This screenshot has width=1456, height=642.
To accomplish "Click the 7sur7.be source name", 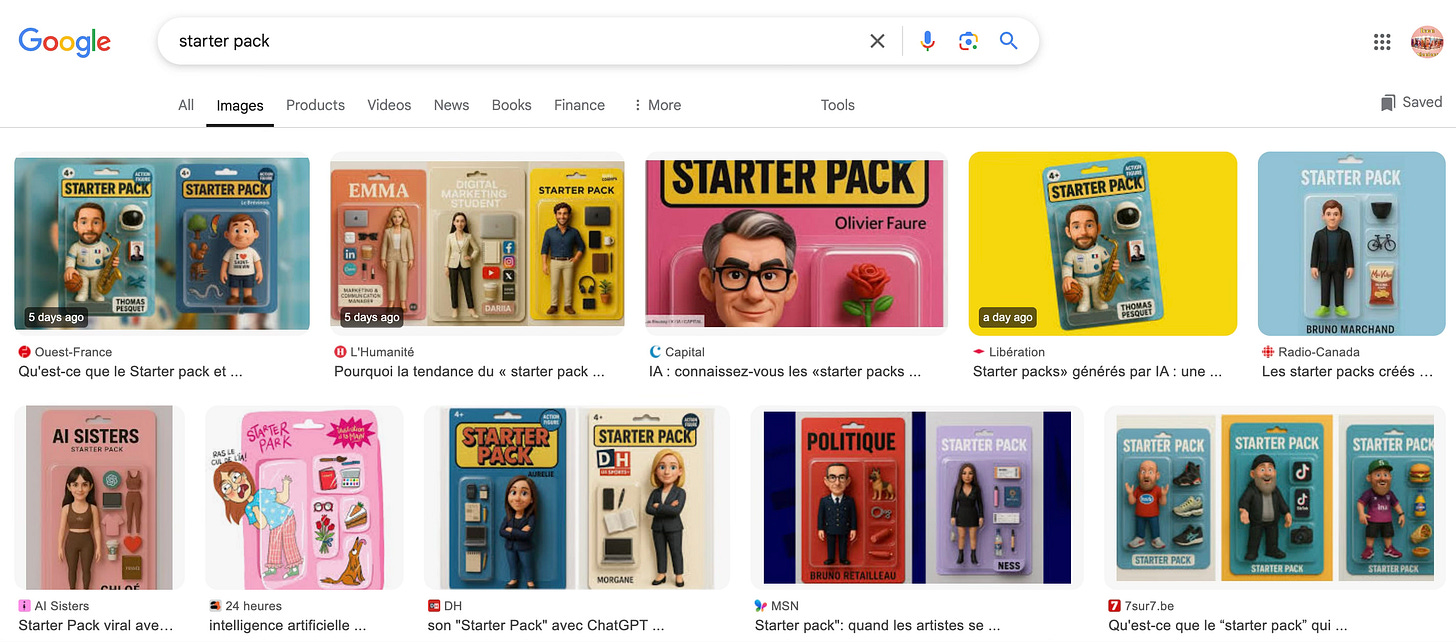I will tap(1150, 606).
